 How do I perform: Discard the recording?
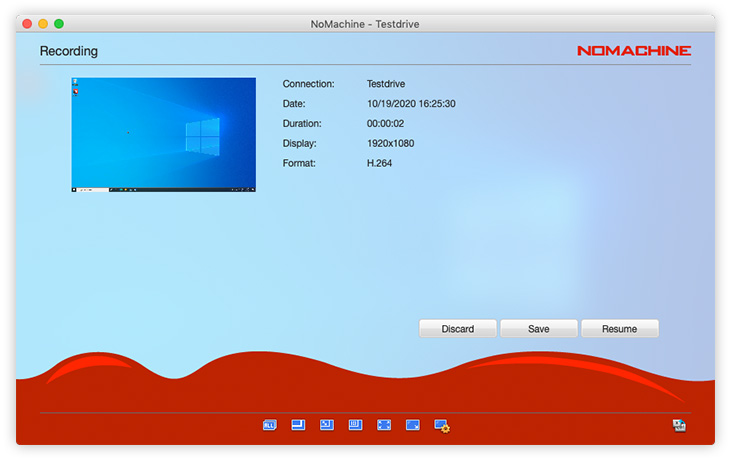point(457,329)
